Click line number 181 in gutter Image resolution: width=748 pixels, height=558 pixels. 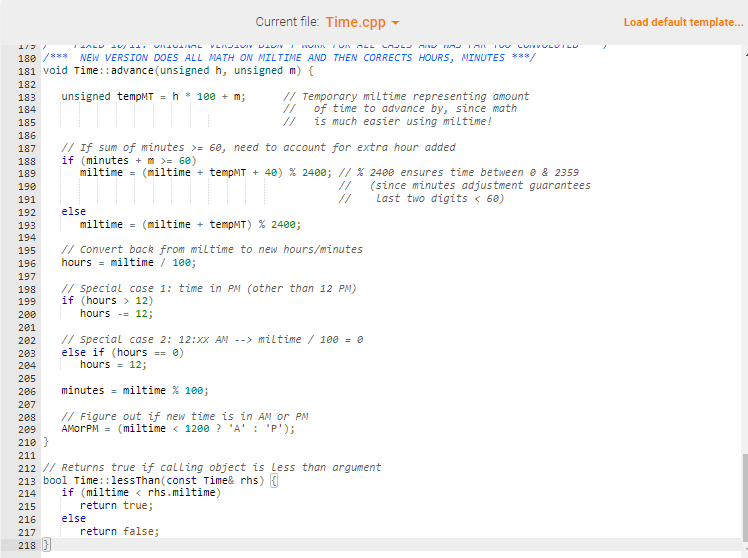coord(27,71)
